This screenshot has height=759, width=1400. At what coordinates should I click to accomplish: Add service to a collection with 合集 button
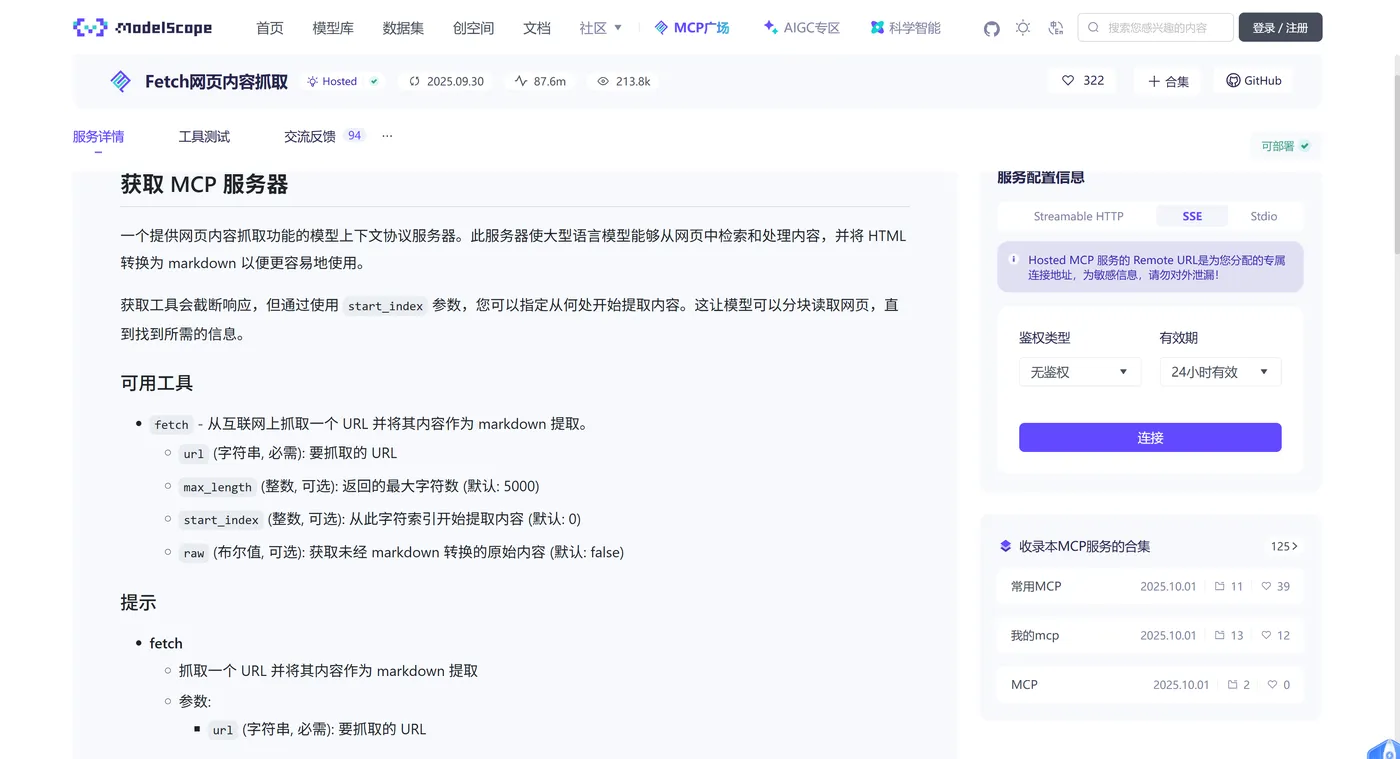1167,80
